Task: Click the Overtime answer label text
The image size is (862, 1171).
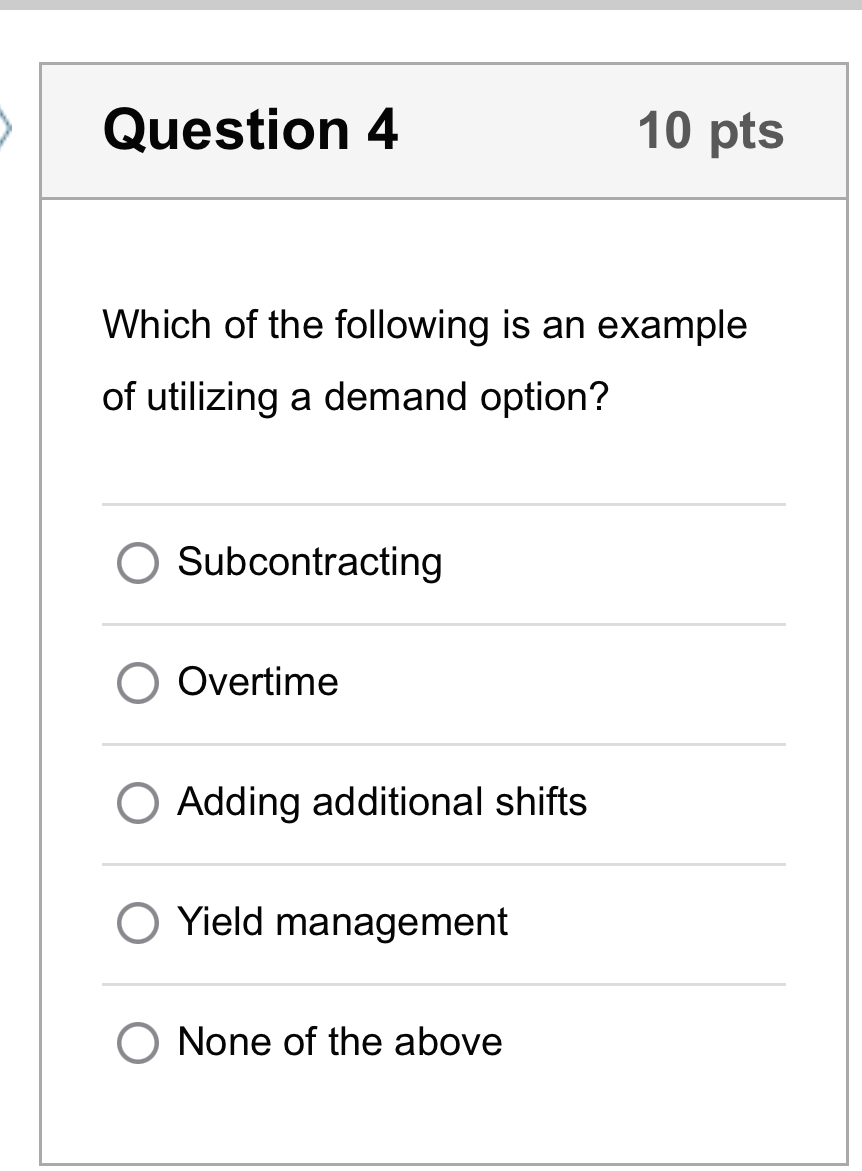Action: point(258,682)
